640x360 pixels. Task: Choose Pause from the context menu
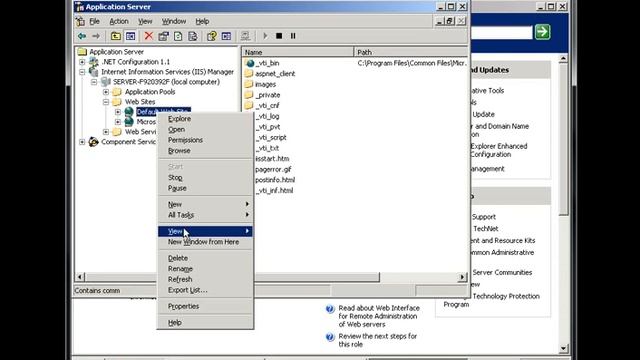point(205,188)
